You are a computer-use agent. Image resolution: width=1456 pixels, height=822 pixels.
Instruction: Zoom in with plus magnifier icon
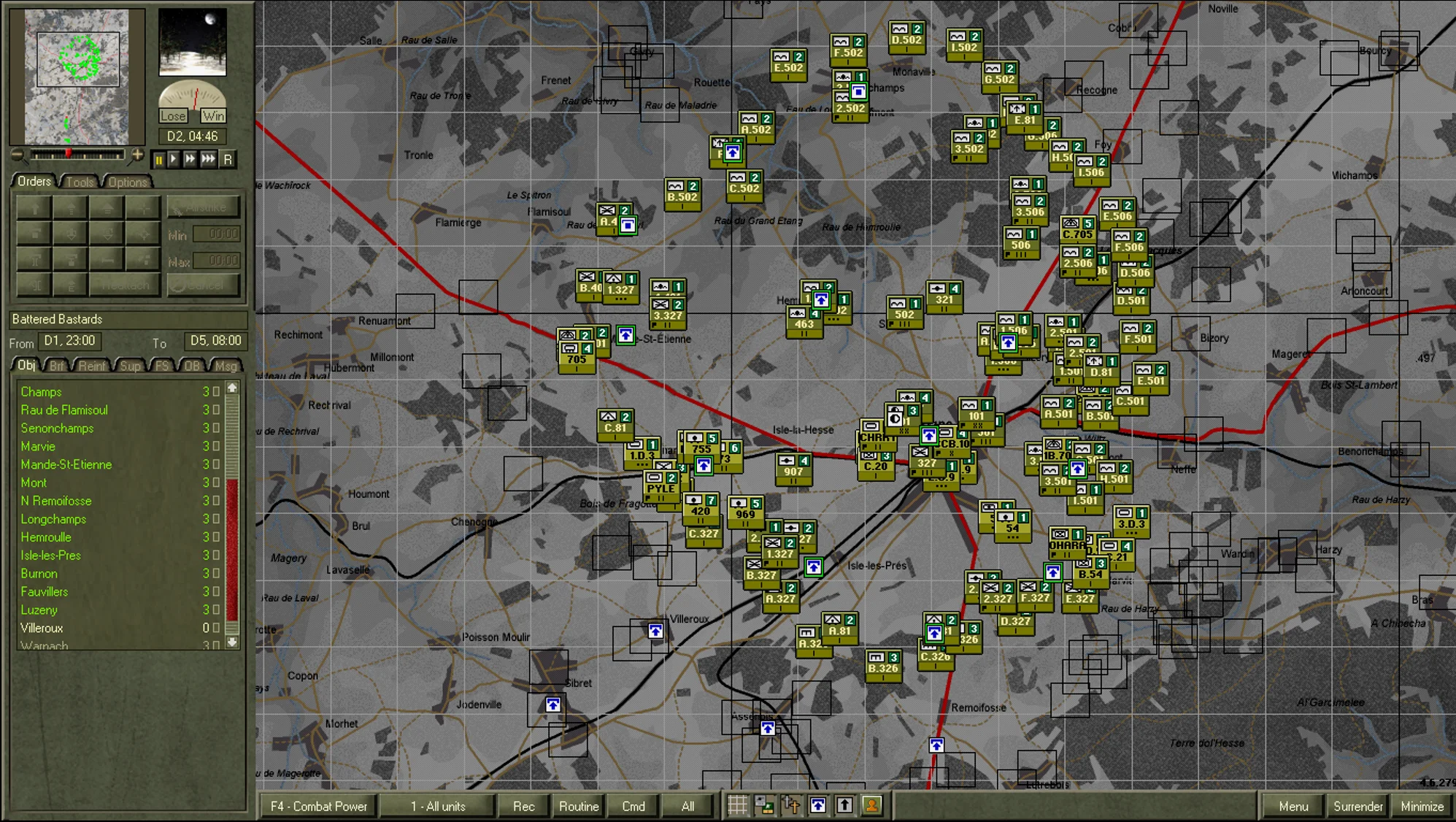(x=137, y=155)
